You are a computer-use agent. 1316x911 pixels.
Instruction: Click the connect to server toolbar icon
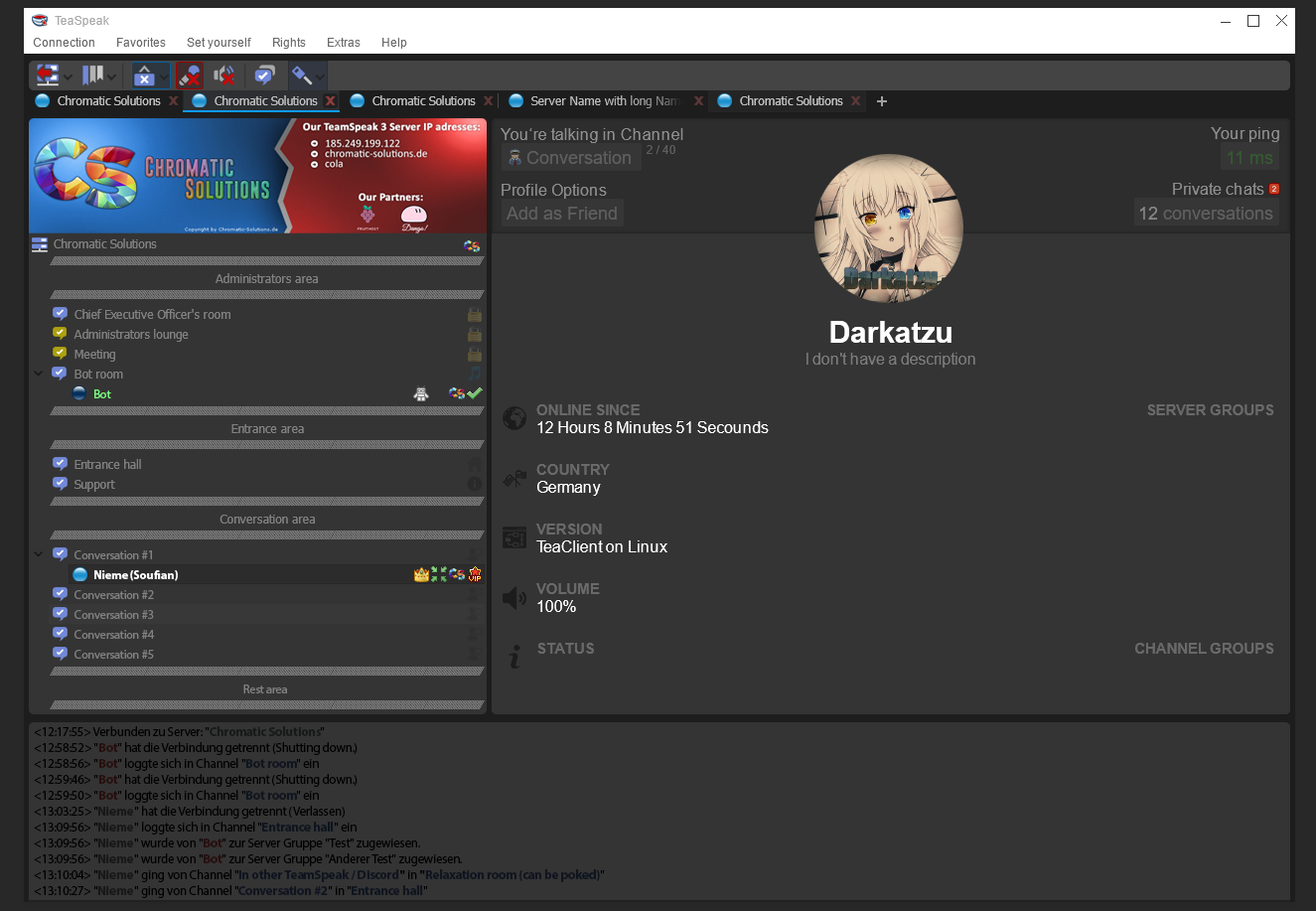[x=47, y=76]
